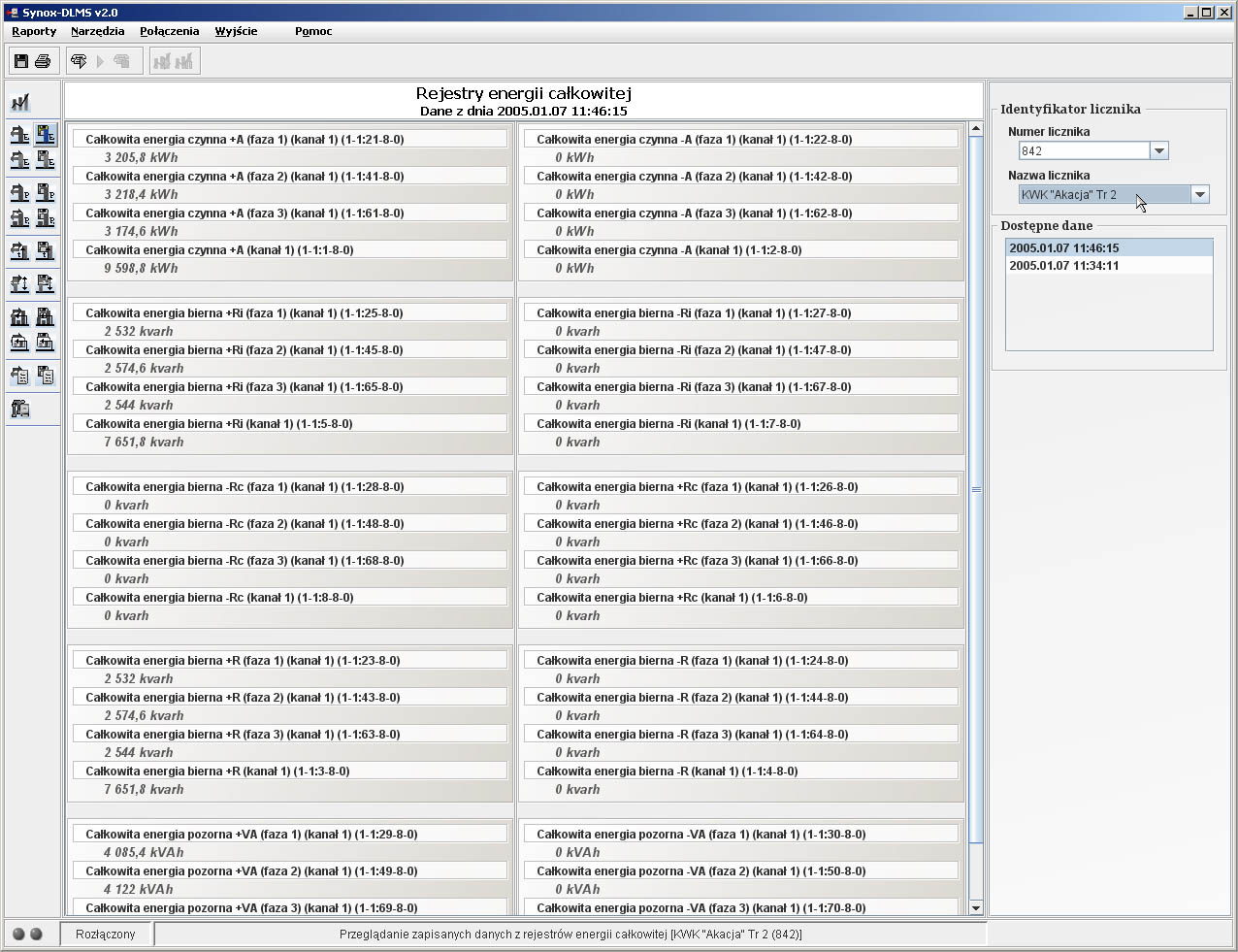This screenshot has width=1238, height=952.
Task: Click the disk icon with up-down arrows
Action: pos(45,283)
